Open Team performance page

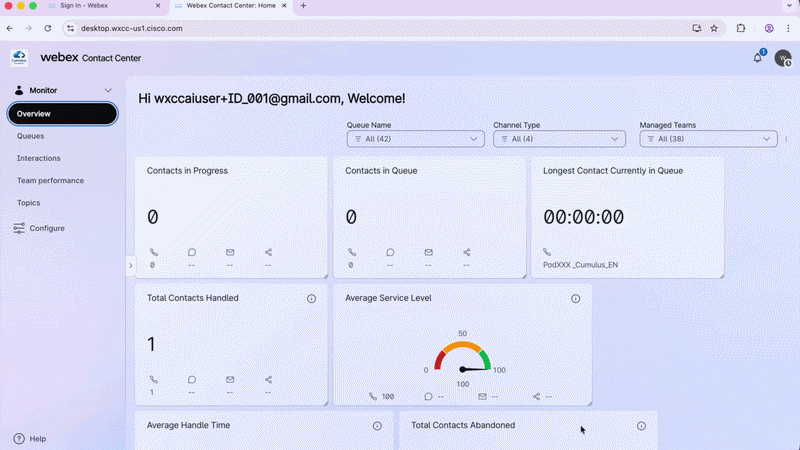click(x=50, y=181)
